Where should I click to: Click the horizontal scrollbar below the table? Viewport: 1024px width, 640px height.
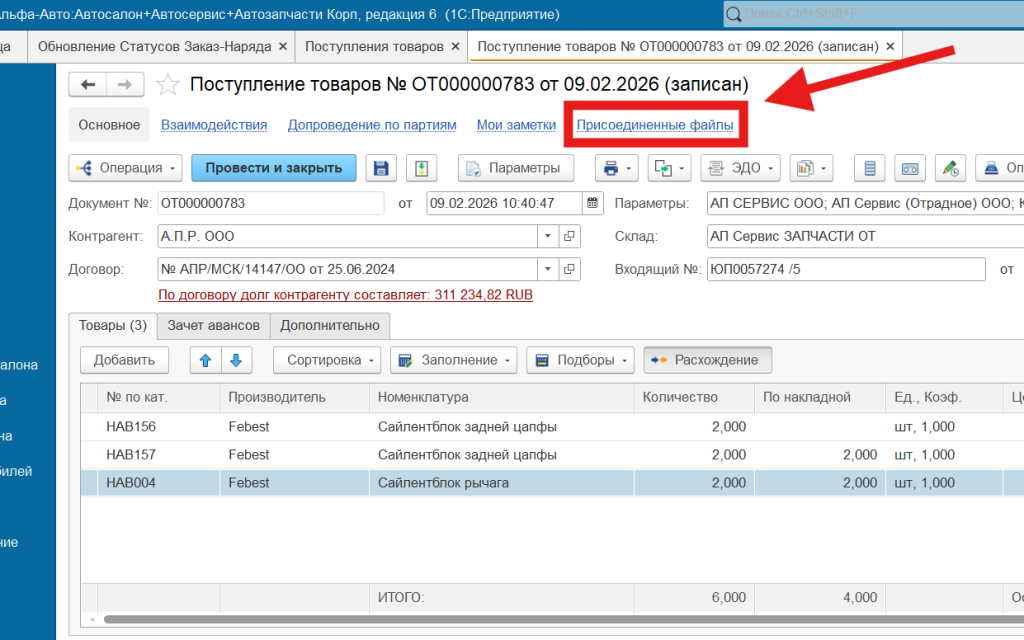pyautogui.click(x=562, y=619)
